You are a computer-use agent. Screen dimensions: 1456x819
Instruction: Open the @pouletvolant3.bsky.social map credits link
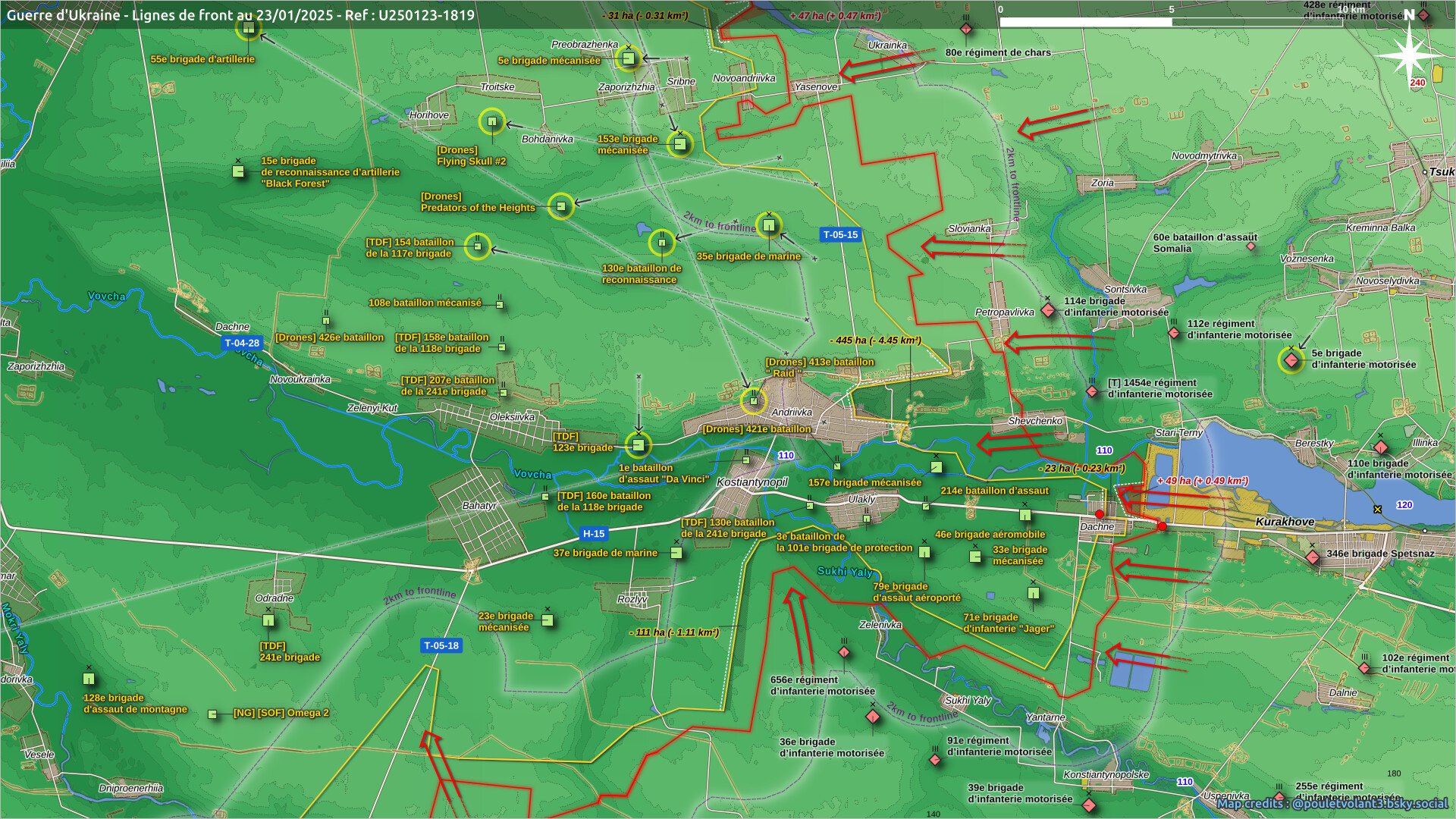(x=1332, y=804)
